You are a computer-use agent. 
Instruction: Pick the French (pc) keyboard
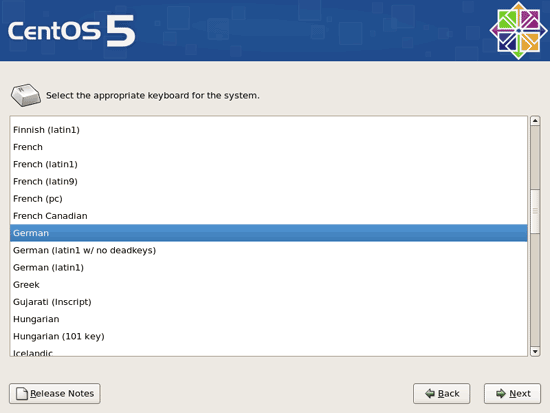269,199
